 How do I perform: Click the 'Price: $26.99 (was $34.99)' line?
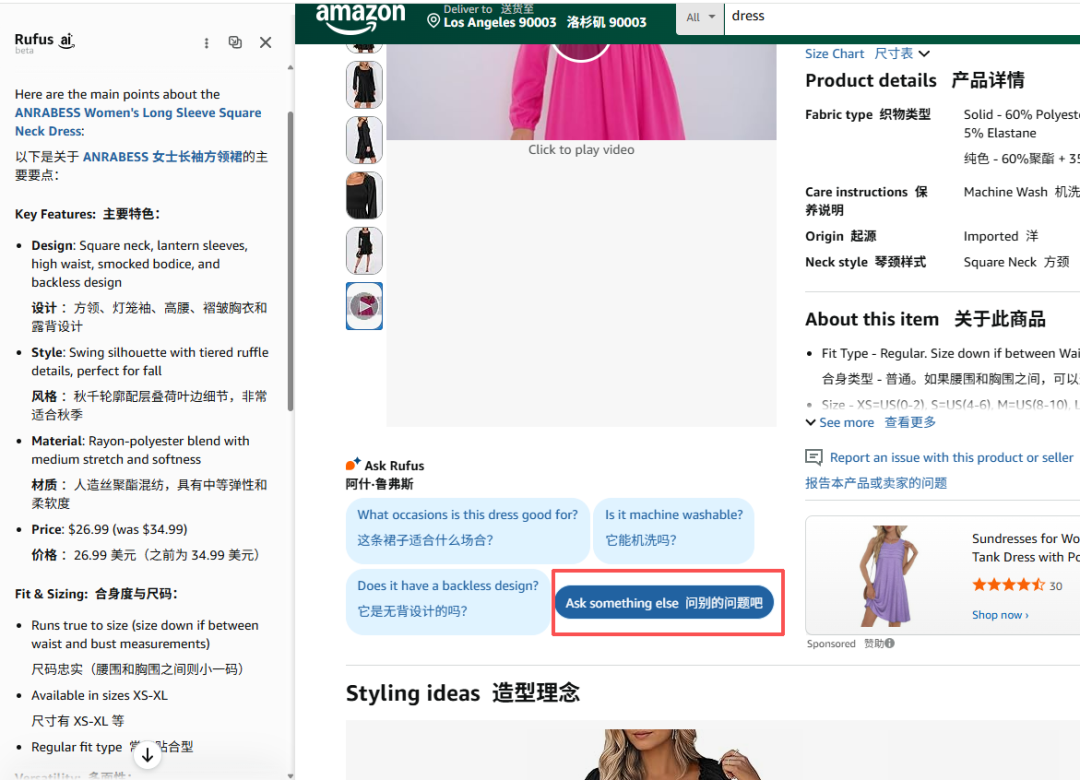point(109,529)
